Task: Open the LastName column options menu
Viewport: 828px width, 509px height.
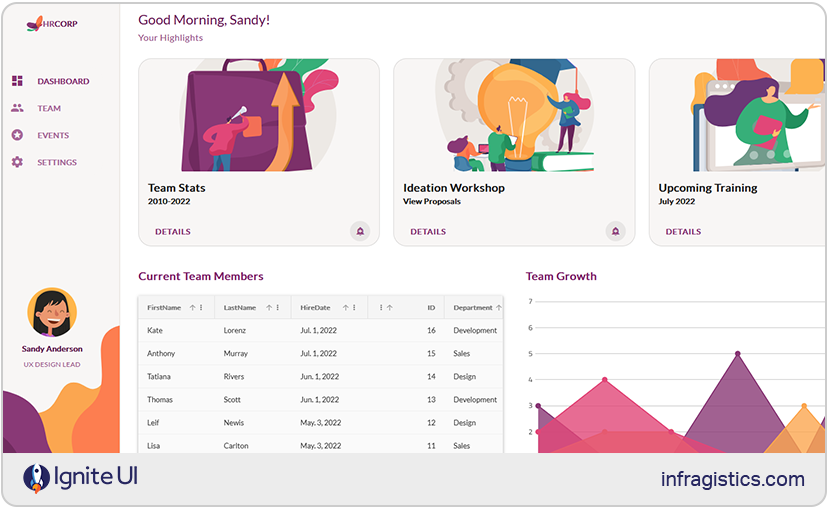Action: click(277, 308)
